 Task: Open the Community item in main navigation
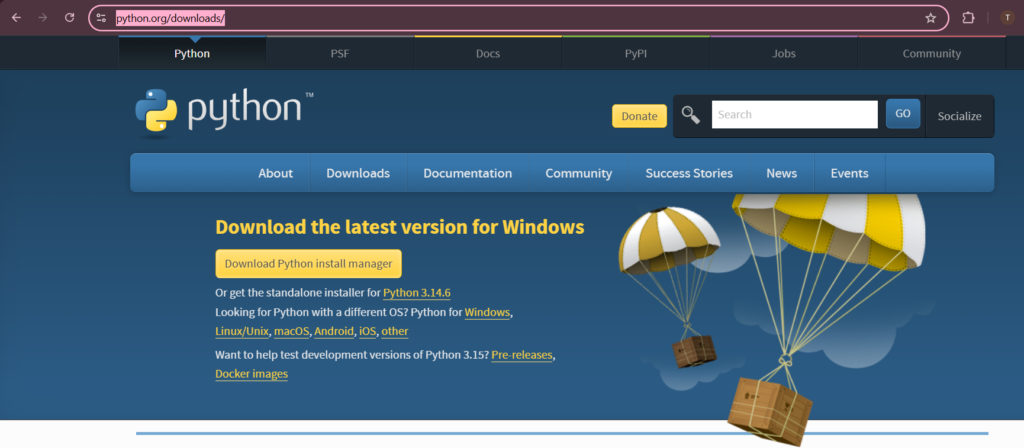(579, 173)
